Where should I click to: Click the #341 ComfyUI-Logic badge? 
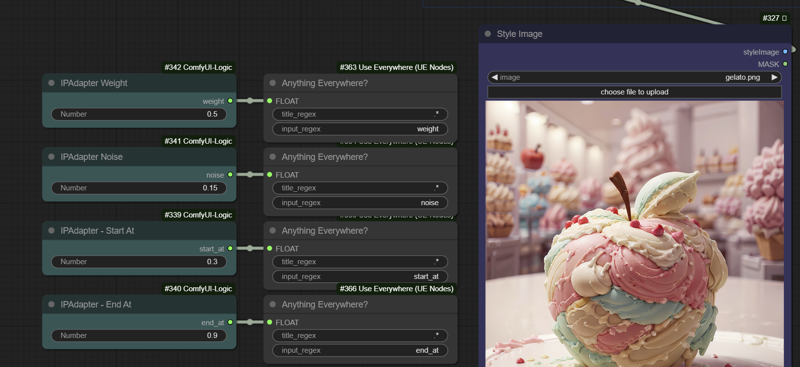tap(198, 141)
